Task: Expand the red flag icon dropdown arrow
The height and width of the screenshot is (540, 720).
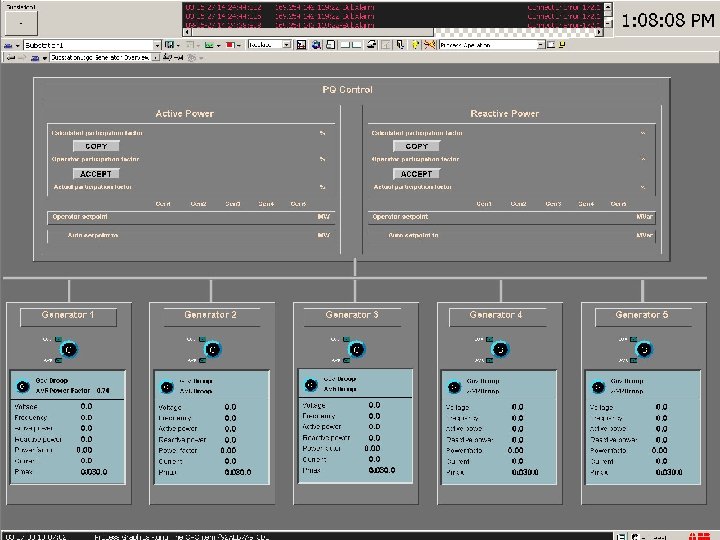Action: click(x=238, y=45)
